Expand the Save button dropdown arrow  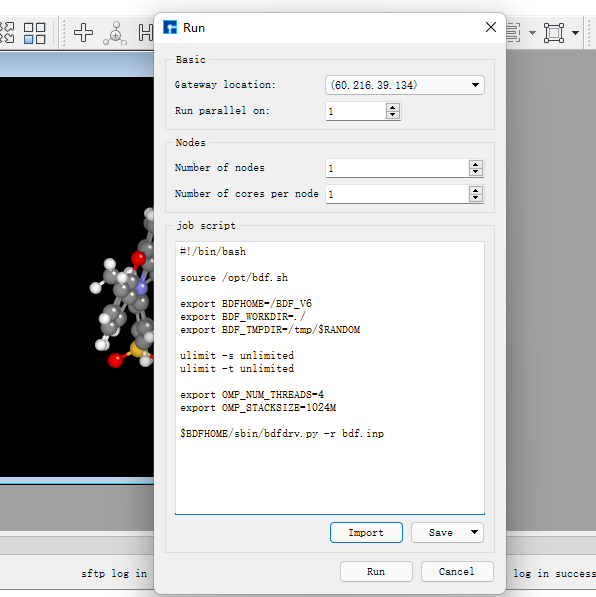[x=474, y=532]
